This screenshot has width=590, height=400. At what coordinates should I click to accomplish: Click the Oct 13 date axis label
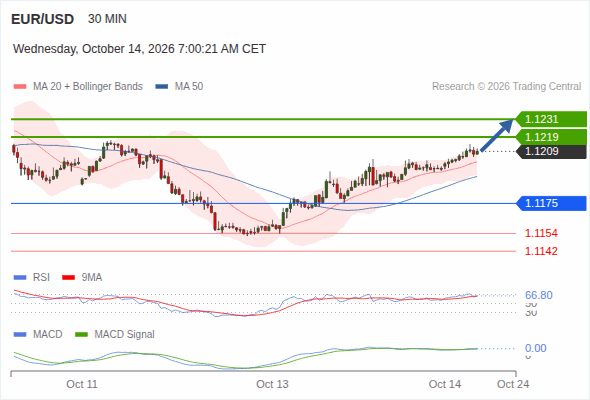(272, 384)
